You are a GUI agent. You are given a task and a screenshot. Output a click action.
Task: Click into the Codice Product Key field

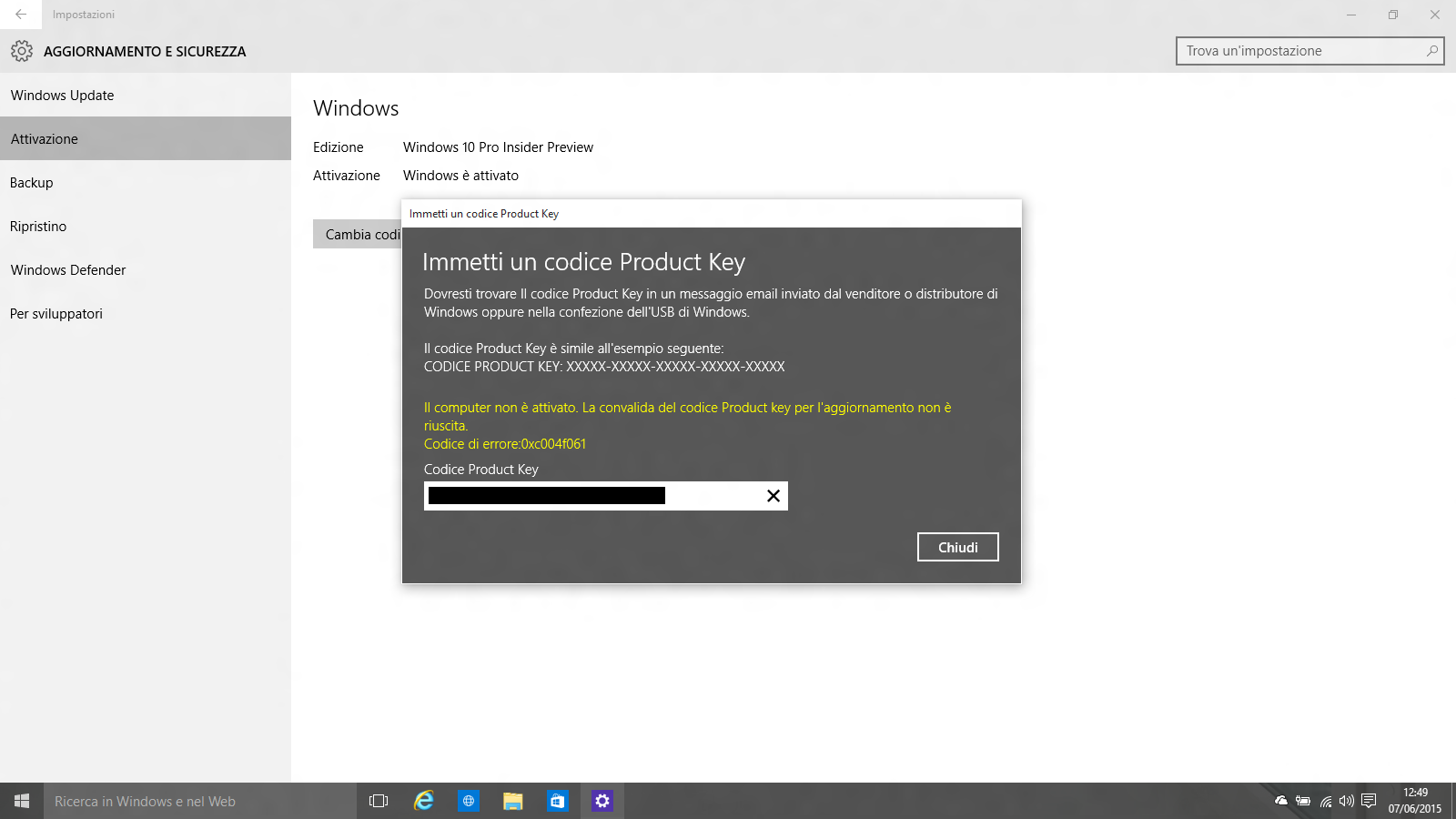coord(606,496)
